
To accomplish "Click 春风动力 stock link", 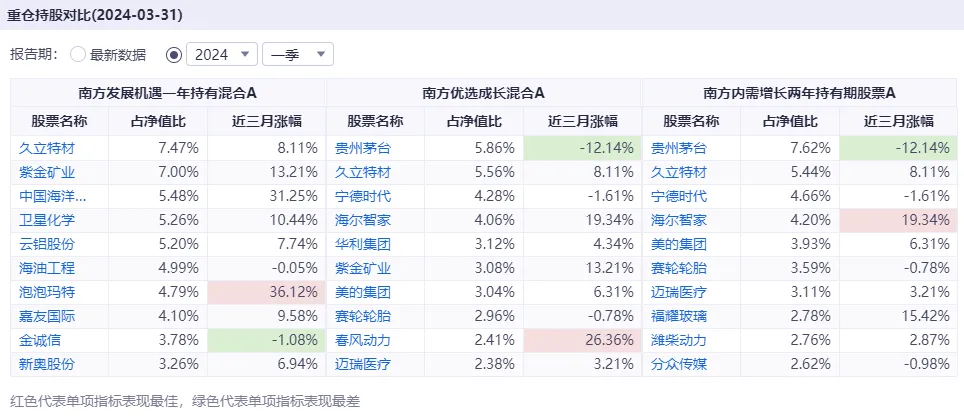I will click(362, 340).
